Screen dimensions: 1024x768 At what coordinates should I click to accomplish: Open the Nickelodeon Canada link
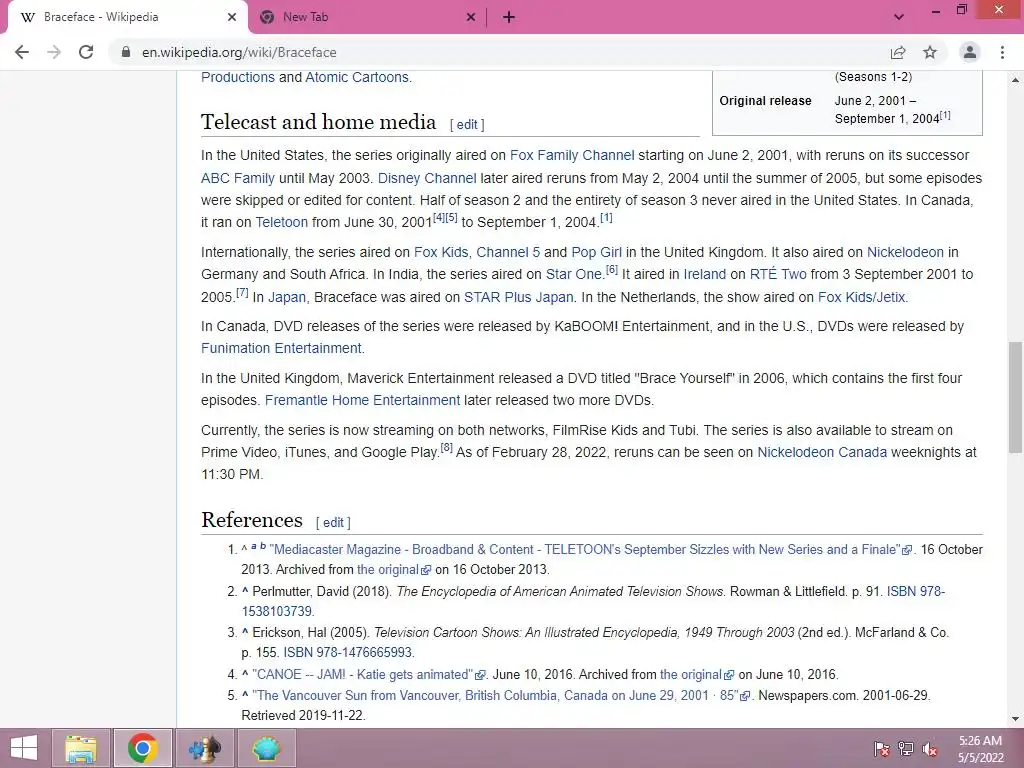(x=822, y=452)
